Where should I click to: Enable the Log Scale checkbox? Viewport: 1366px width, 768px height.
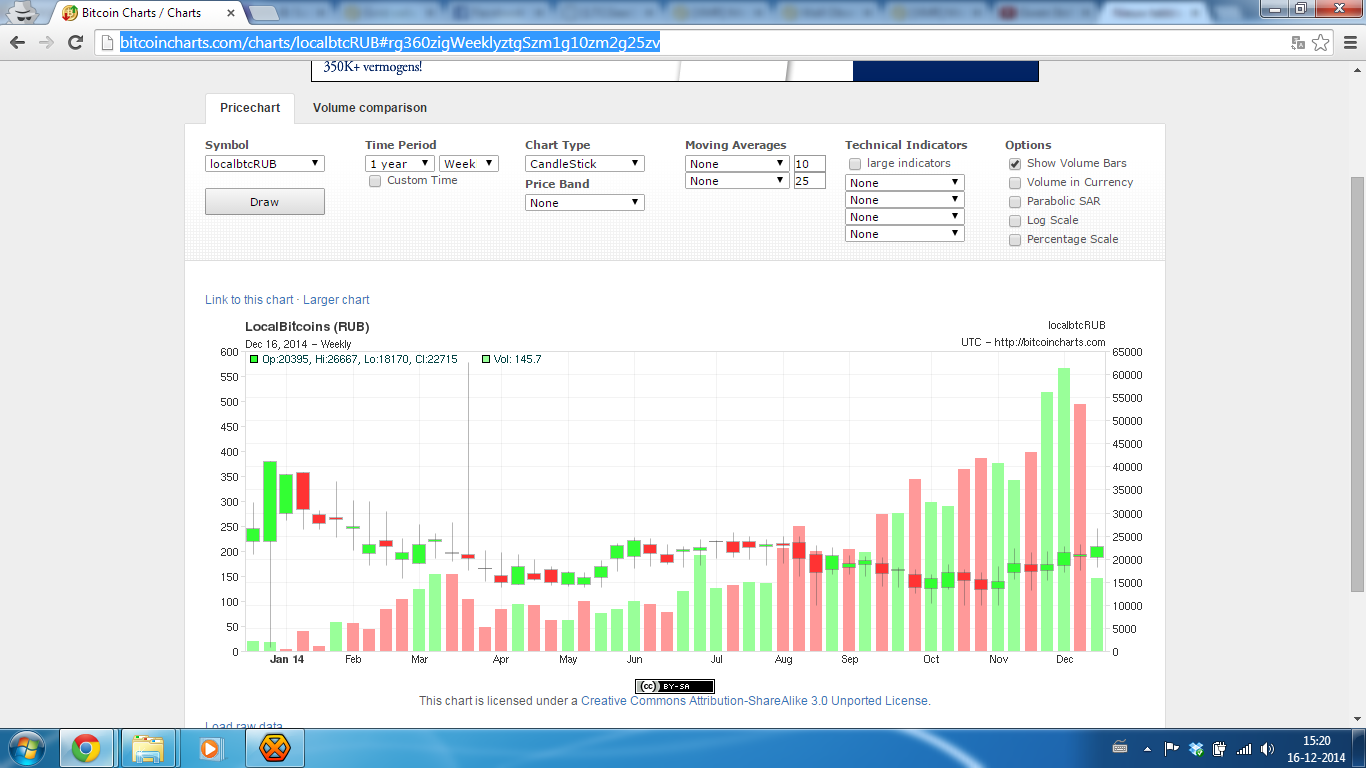1015,221
